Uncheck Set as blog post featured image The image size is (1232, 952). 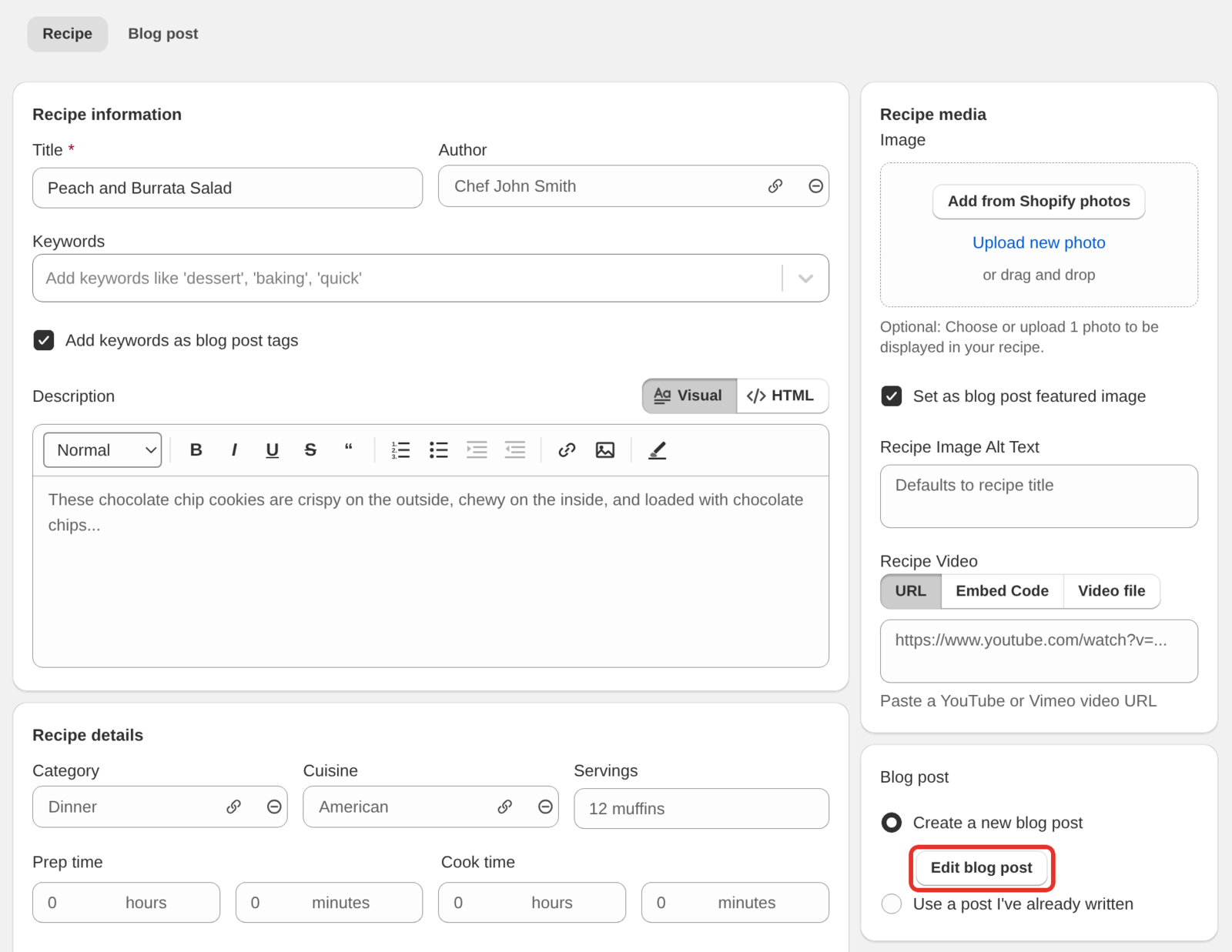[x=892, y=396]
